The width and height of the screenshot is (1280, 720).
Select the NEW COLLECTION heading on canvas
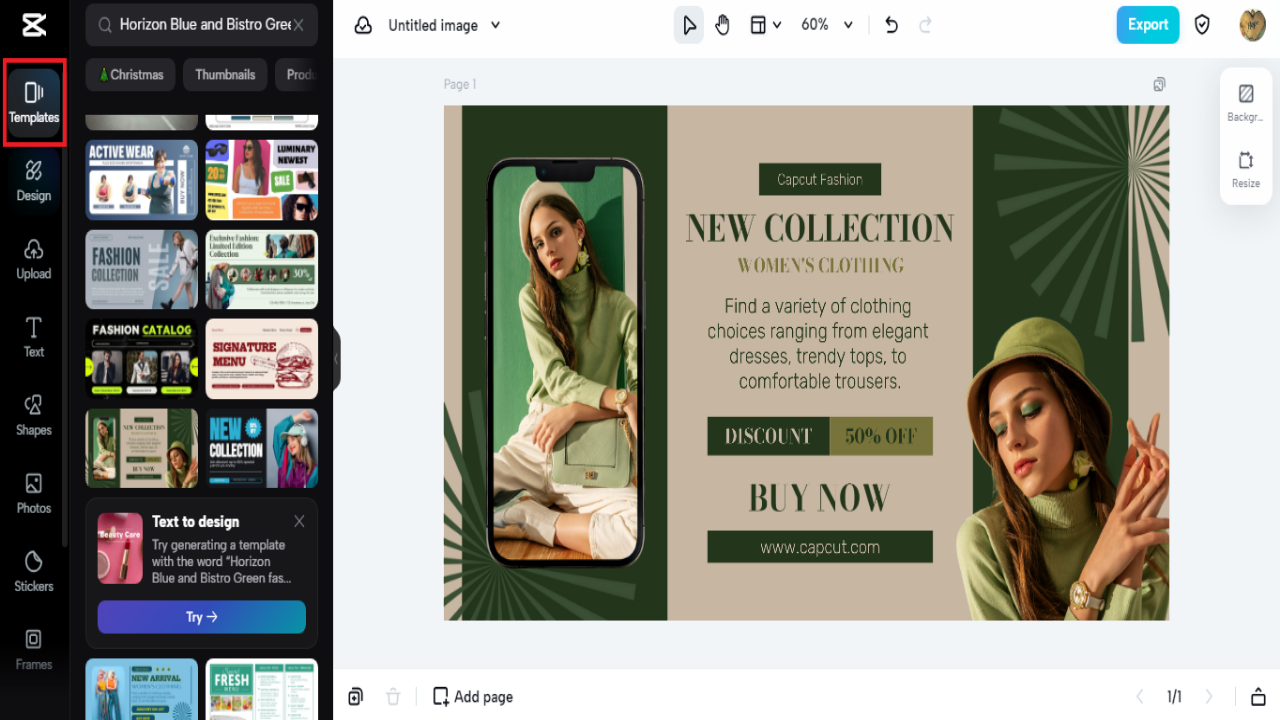coord(820,228)
